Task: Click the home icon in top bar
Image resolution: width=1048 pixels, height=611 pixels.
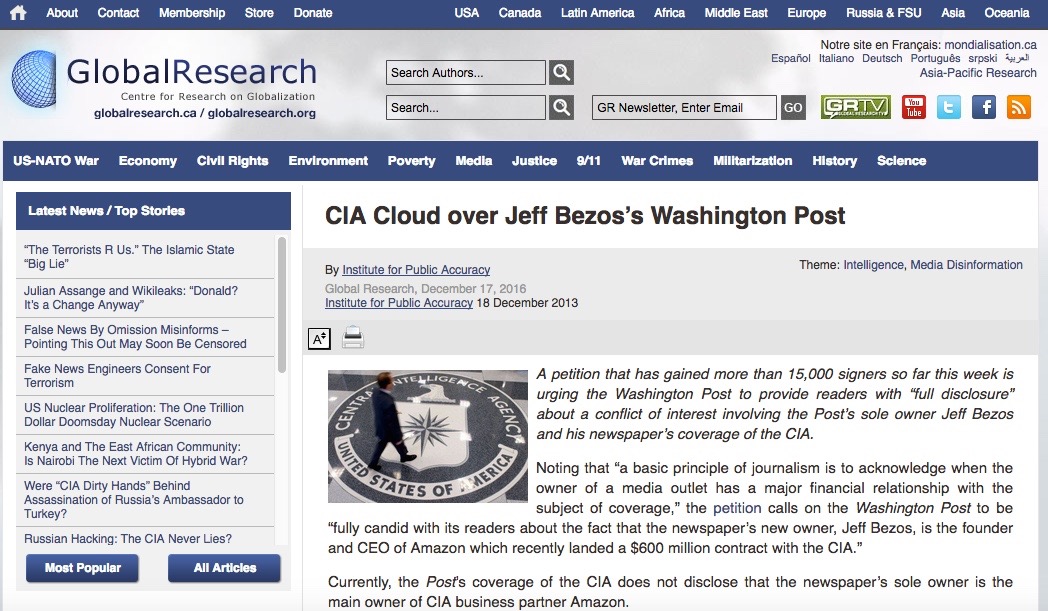Action: pyautogui.click(x=18, y=13)
